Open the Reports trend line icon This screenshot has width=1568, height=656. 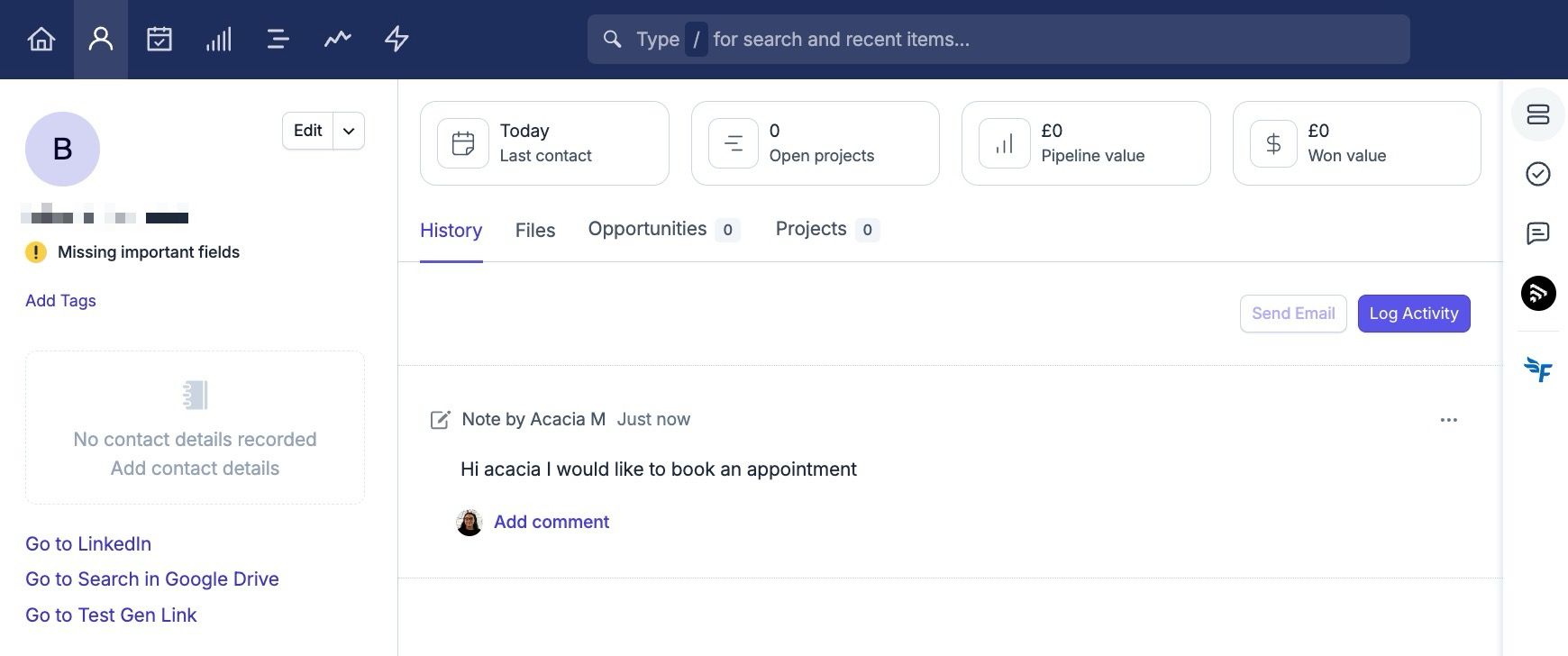pos(337,39)
